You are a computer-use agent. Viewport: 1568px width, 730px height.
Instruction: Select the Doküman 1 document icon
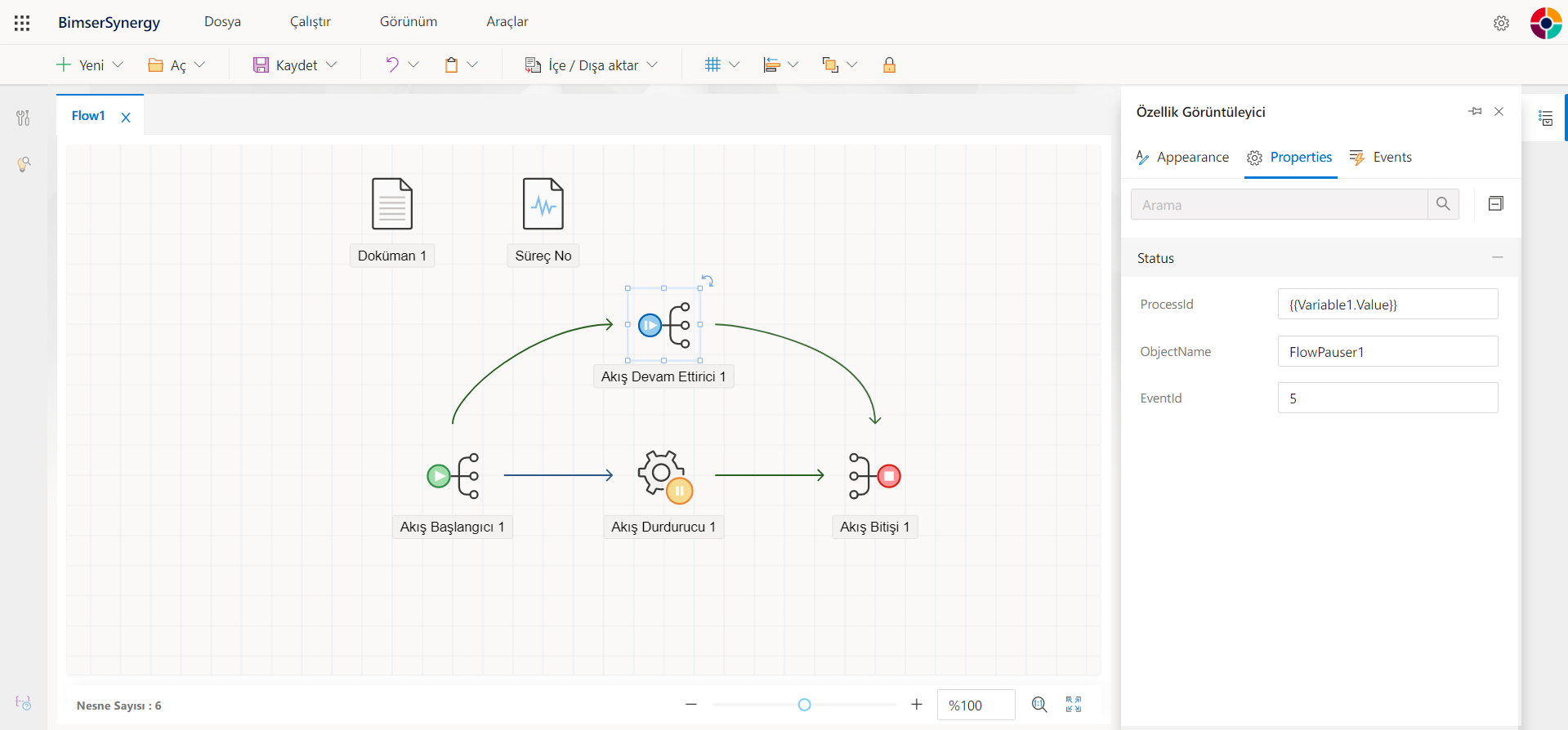[392, 204]
